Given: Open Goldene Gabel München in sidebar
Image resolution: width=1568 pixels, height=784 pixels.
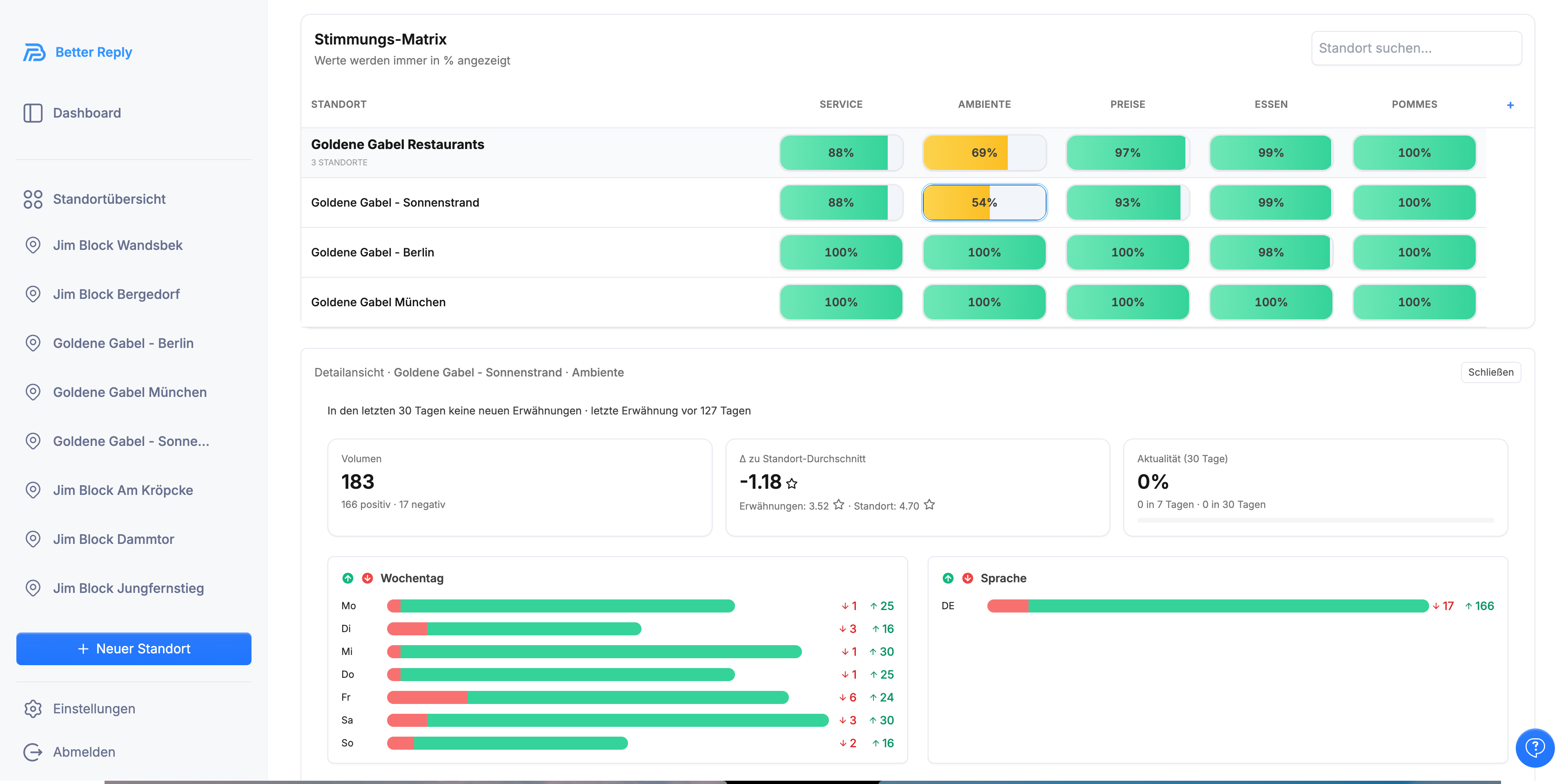Looking at the screenshot, I should pyautogui.click(x=130, y=392).
